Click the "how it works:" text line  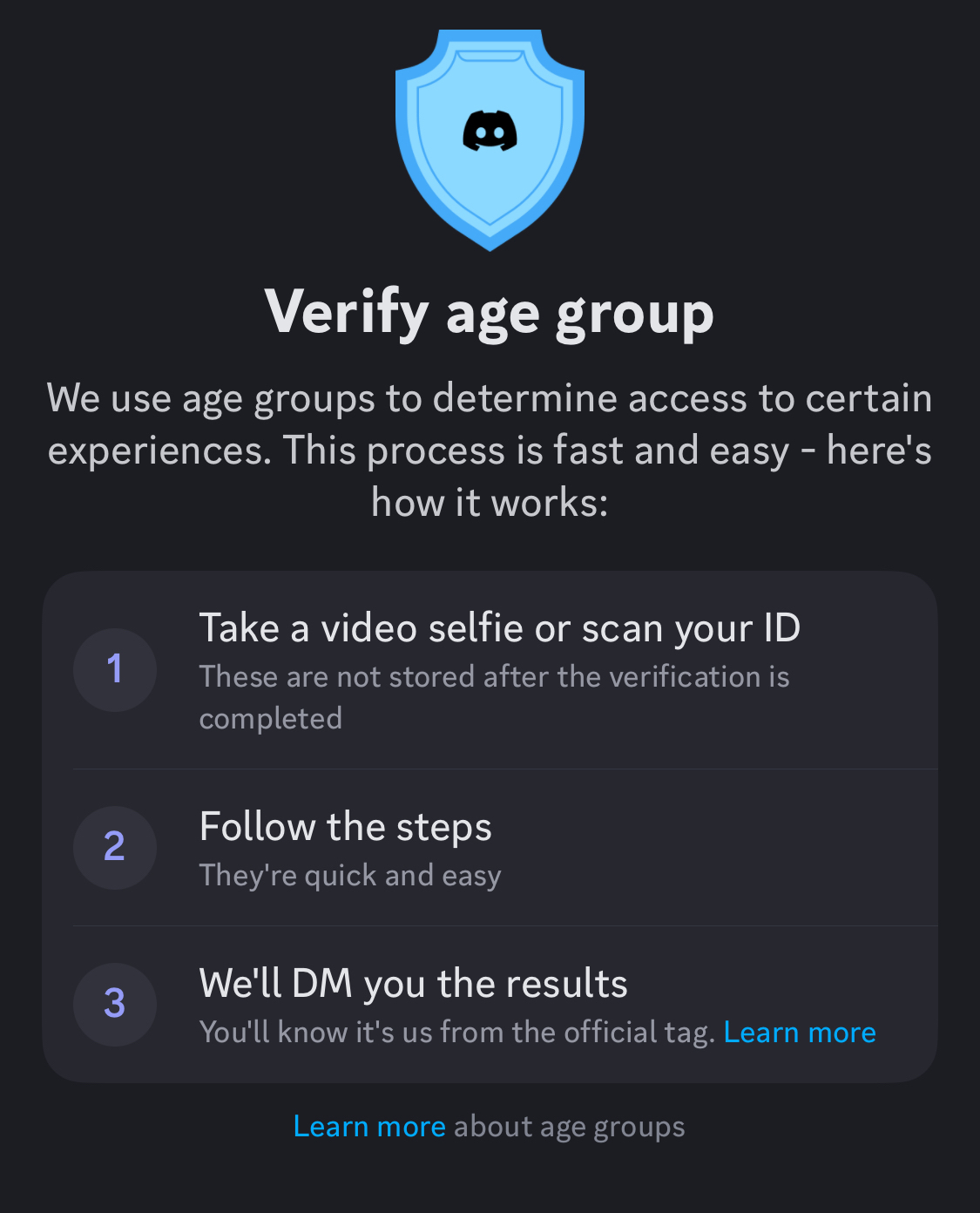tap(490, 503)
